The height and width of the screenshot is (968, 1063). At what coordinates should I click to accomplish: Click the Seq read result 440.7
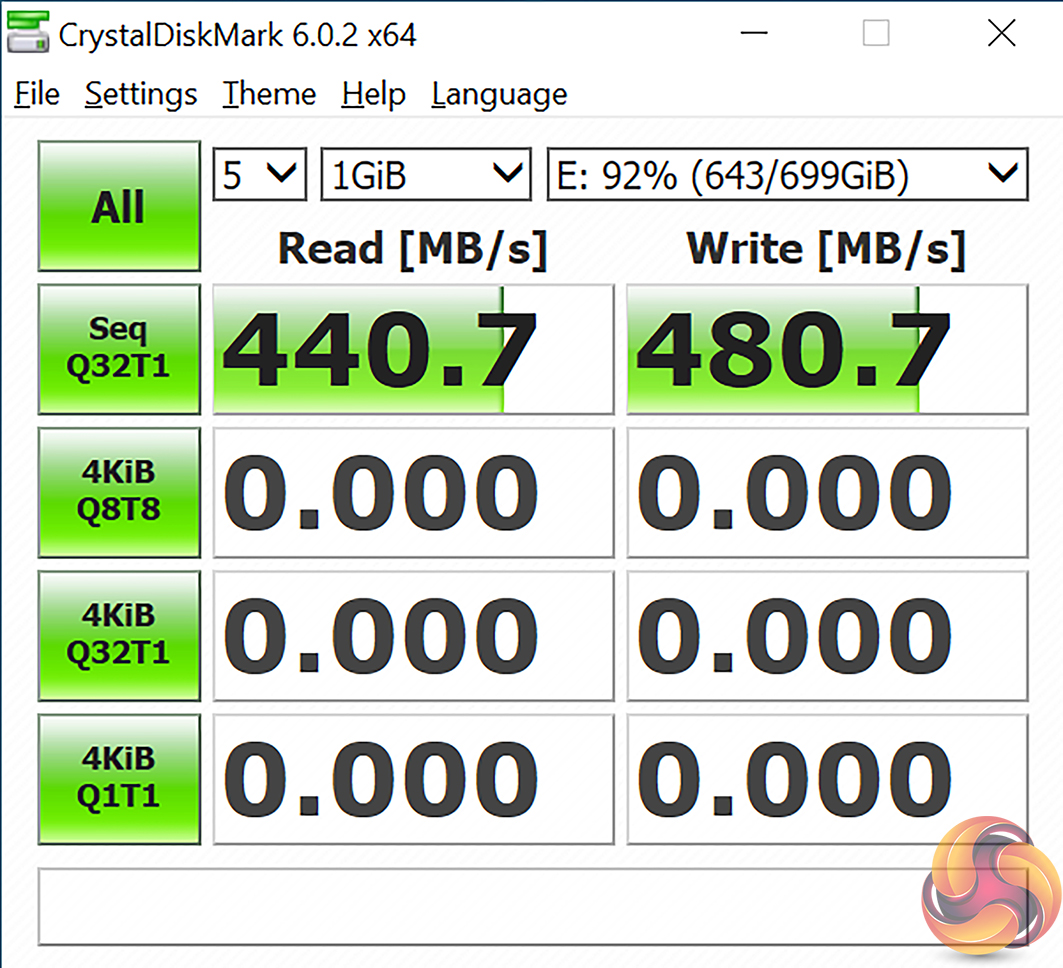(414, 349)
